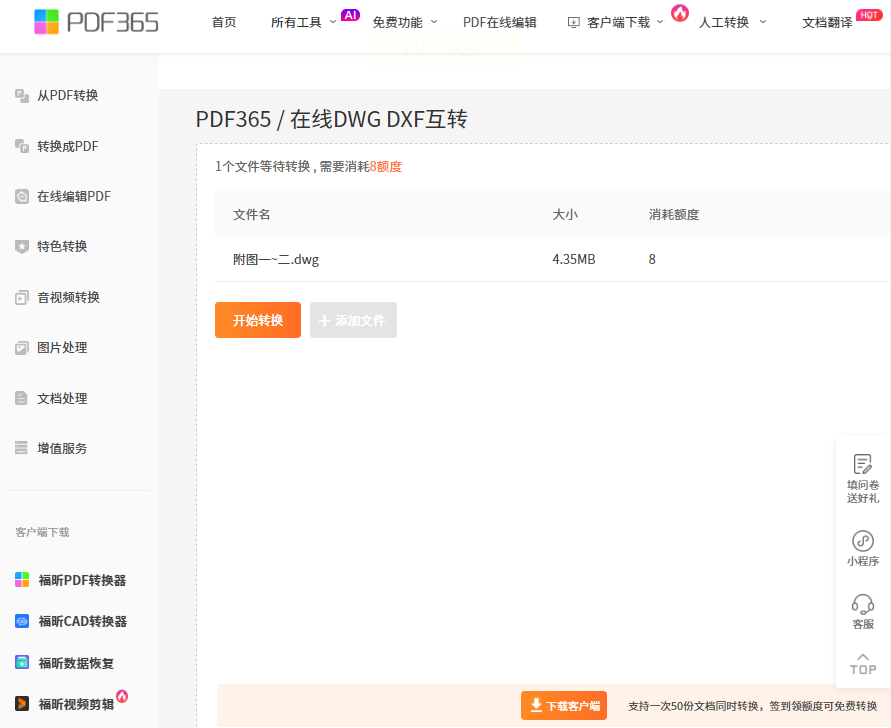This screenshot has height=728, width=891.
Task: Select 转换成PDF in the sidebar
Action: (68, 146)
